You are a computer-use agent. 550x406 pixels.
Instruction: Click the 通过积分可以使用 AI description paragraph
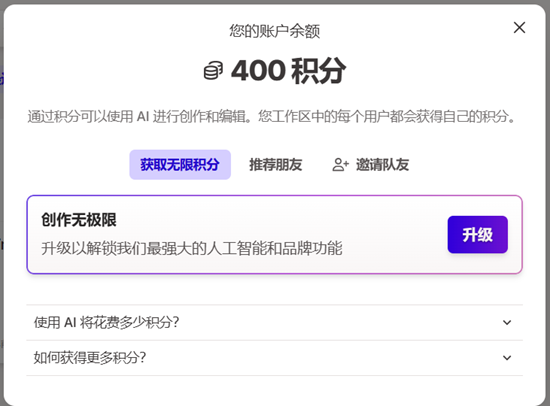click(x=271, y=117)
